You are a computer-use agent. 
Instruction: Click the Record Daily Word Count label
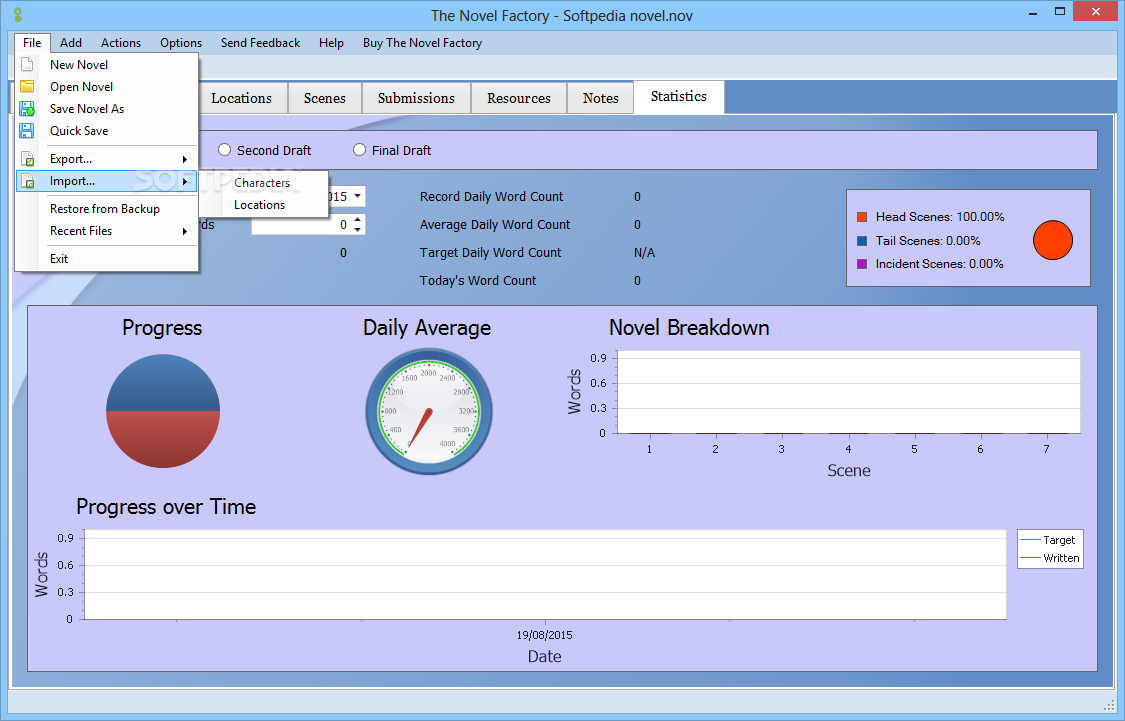coord(491,197)
